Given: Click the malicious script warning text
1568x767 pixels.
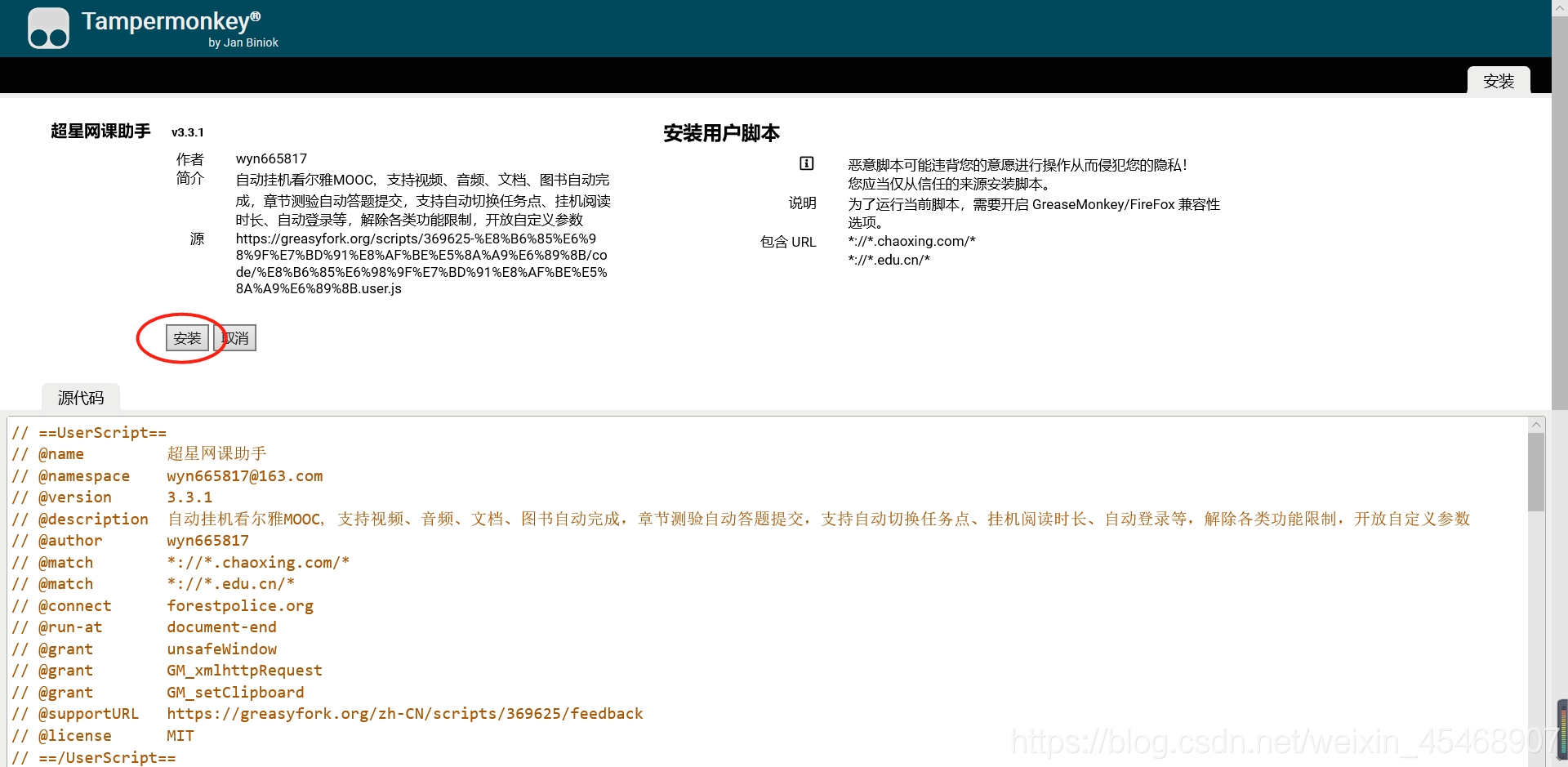Looking at the screenshot, I should [x=1018, y=174].
